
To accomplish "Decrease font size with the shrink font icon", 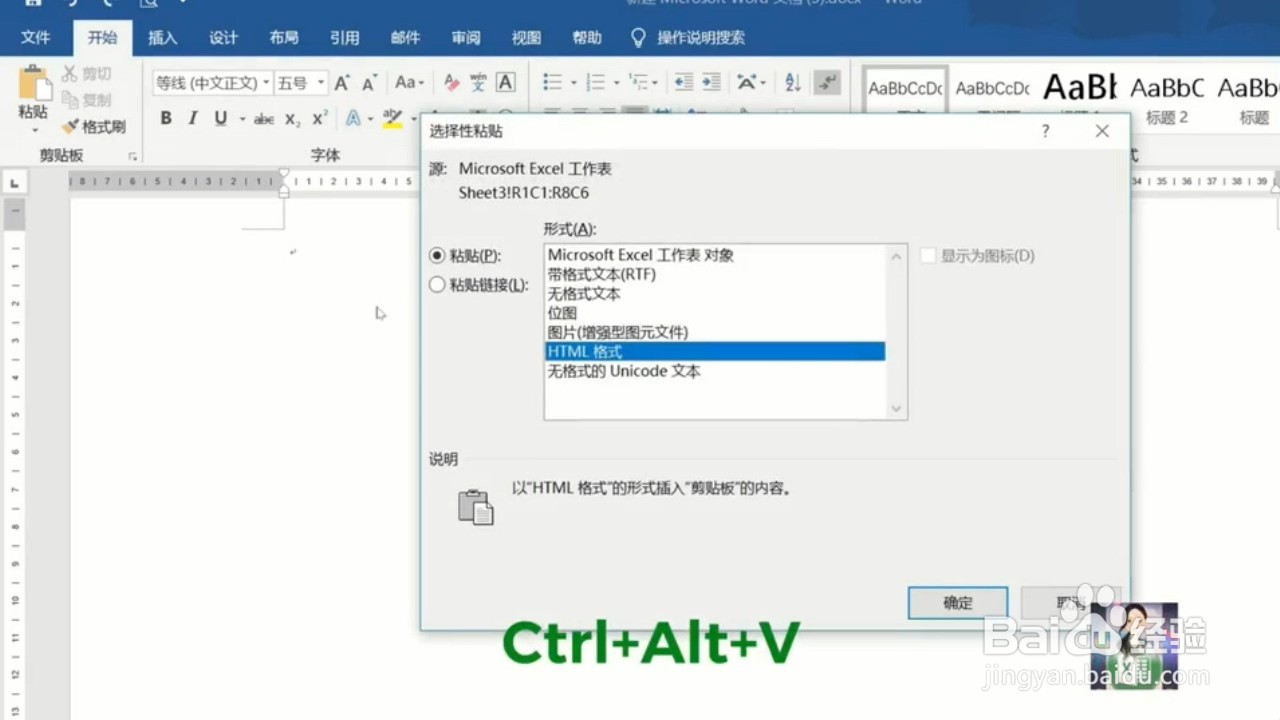I will pos(369,83).
